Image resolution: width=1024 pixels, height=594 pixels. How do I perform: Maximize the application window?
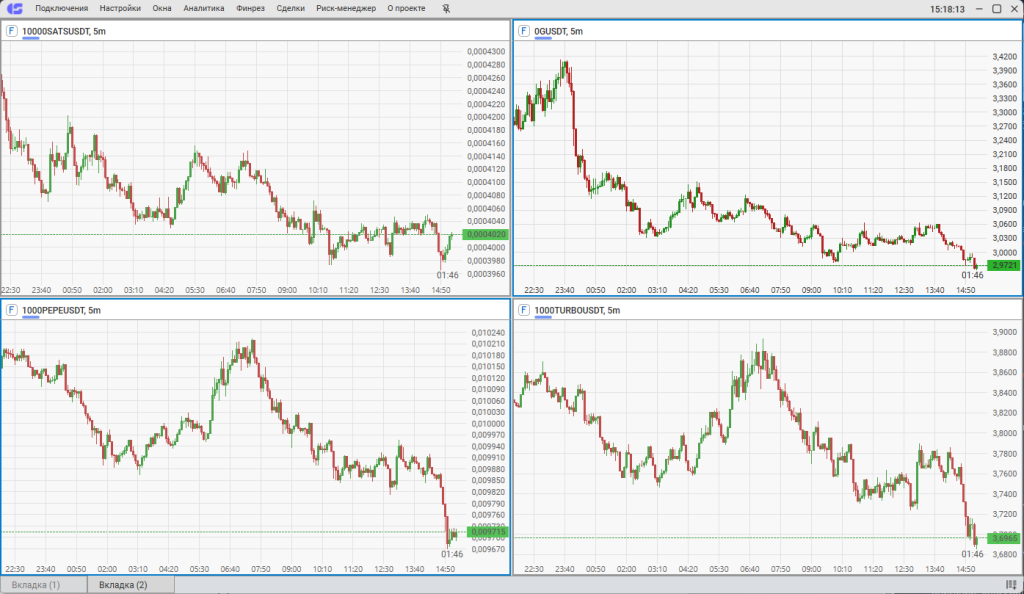(x=996, y=9)
